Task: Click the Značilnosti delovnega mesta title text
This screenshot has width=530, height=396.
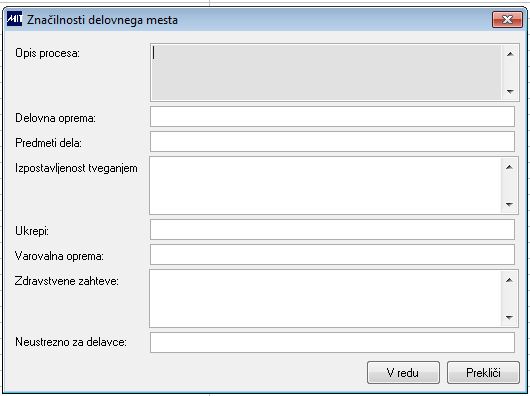Action: click(x=102, y=20)
